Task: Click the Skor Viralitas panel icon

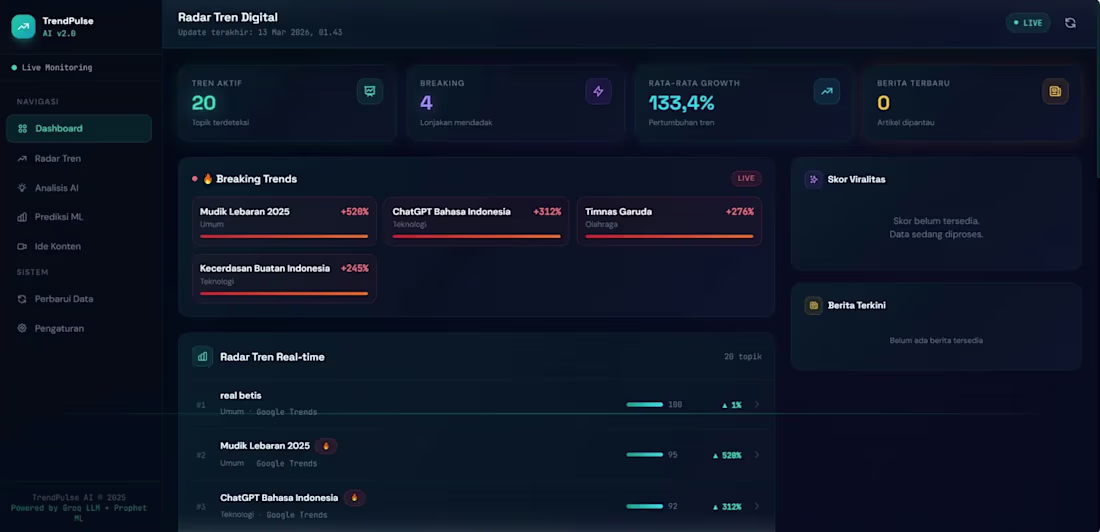Action: click(x=814, y=180)
